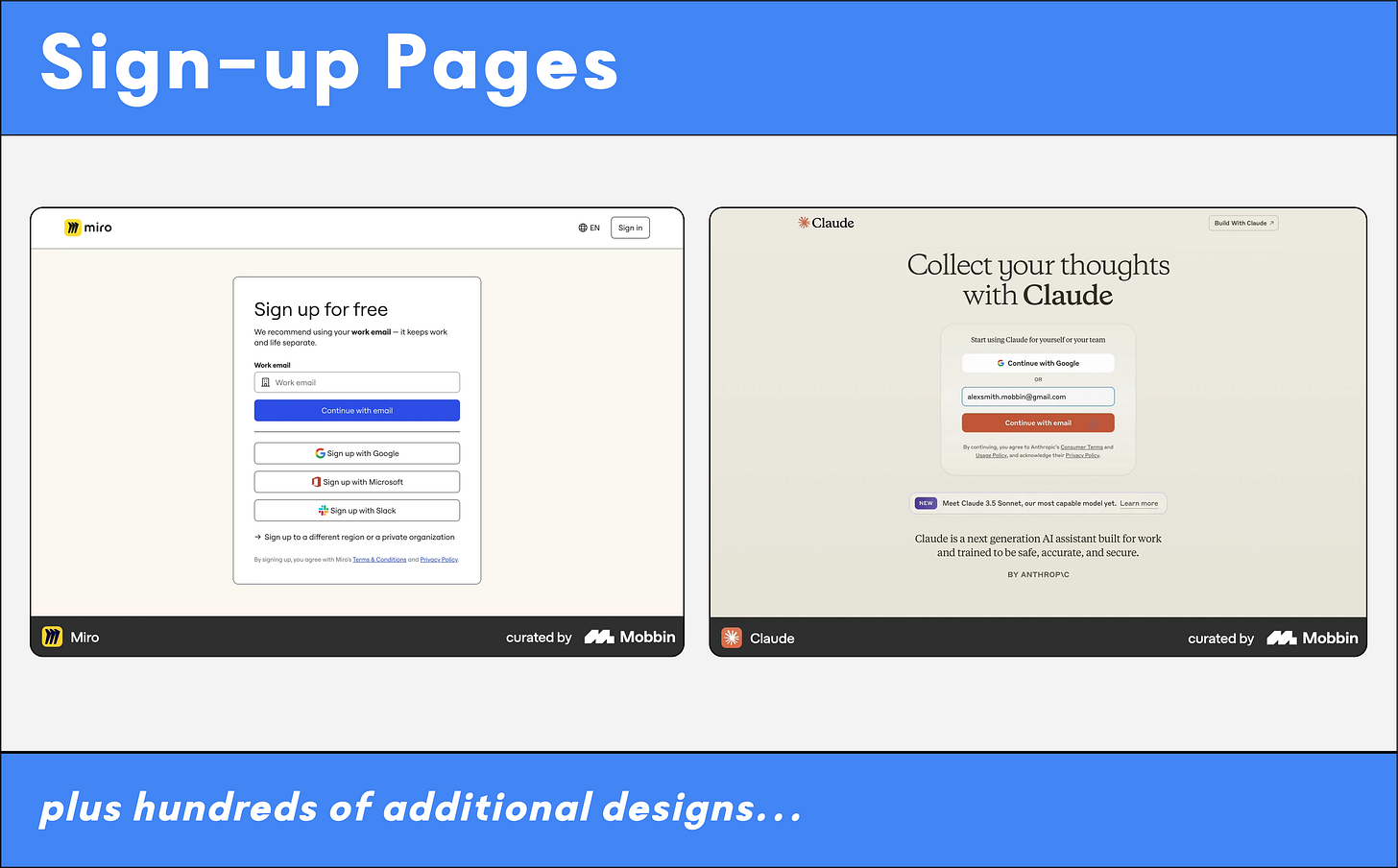Open the Usage Policy link

point(991,455)
